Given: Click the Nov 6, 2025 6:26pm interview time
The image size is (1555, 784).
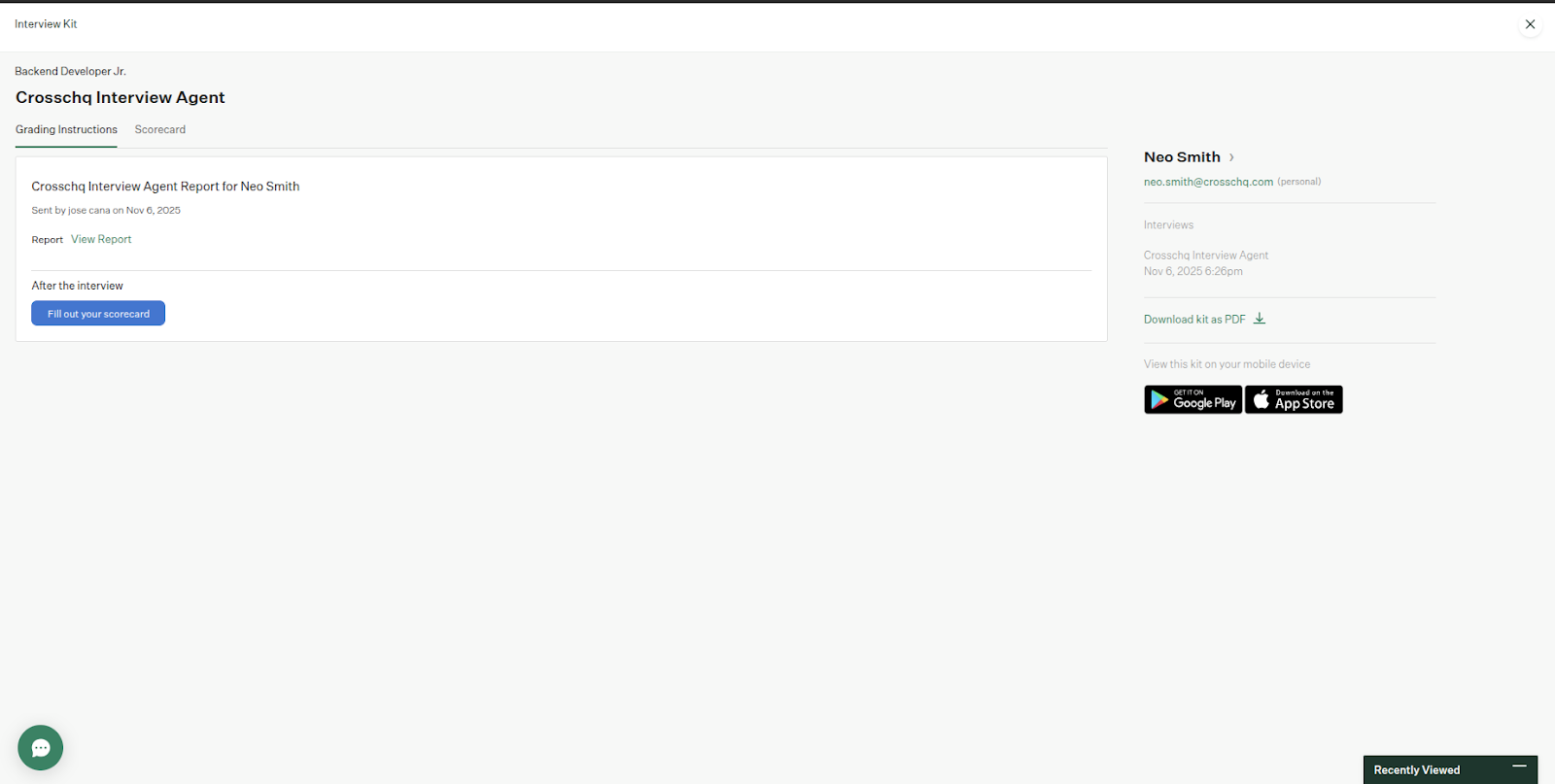Looking at the screenshot, I should point(1192,272).
